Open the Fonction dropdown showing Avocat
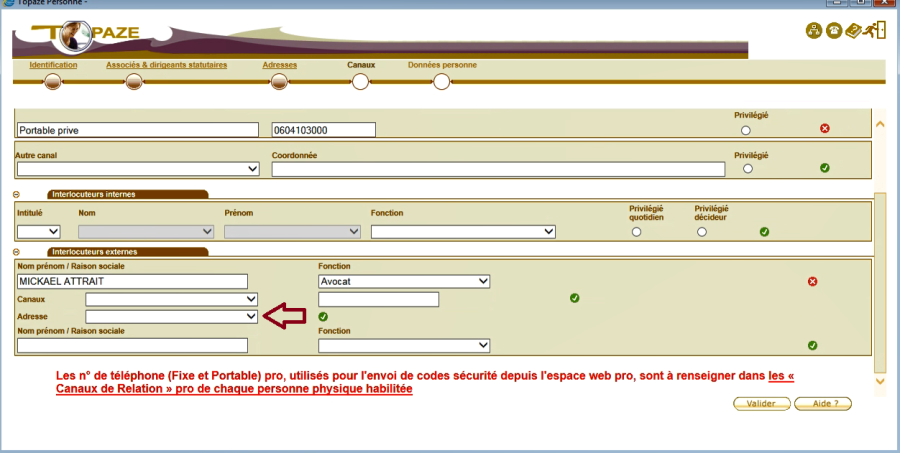900x453 pixels. (403, 282)
